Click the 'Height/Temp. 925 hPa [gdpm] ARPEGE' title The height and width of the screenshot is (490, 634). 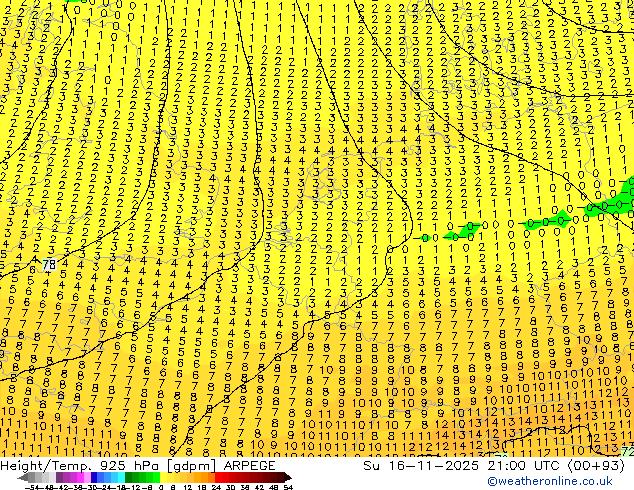point(138,465)
